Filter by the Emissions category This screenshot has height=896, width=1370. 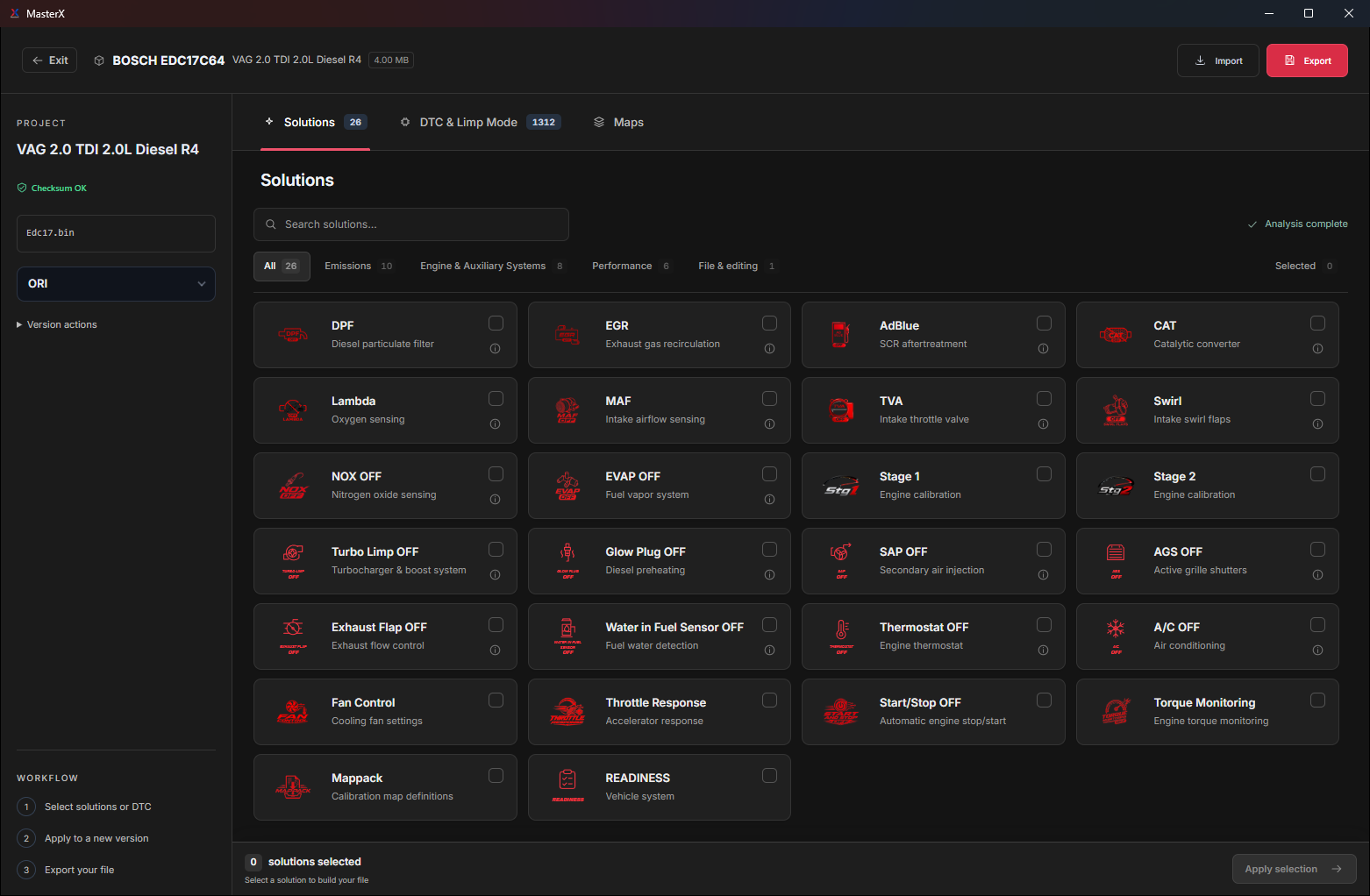(x=359, y=267)
